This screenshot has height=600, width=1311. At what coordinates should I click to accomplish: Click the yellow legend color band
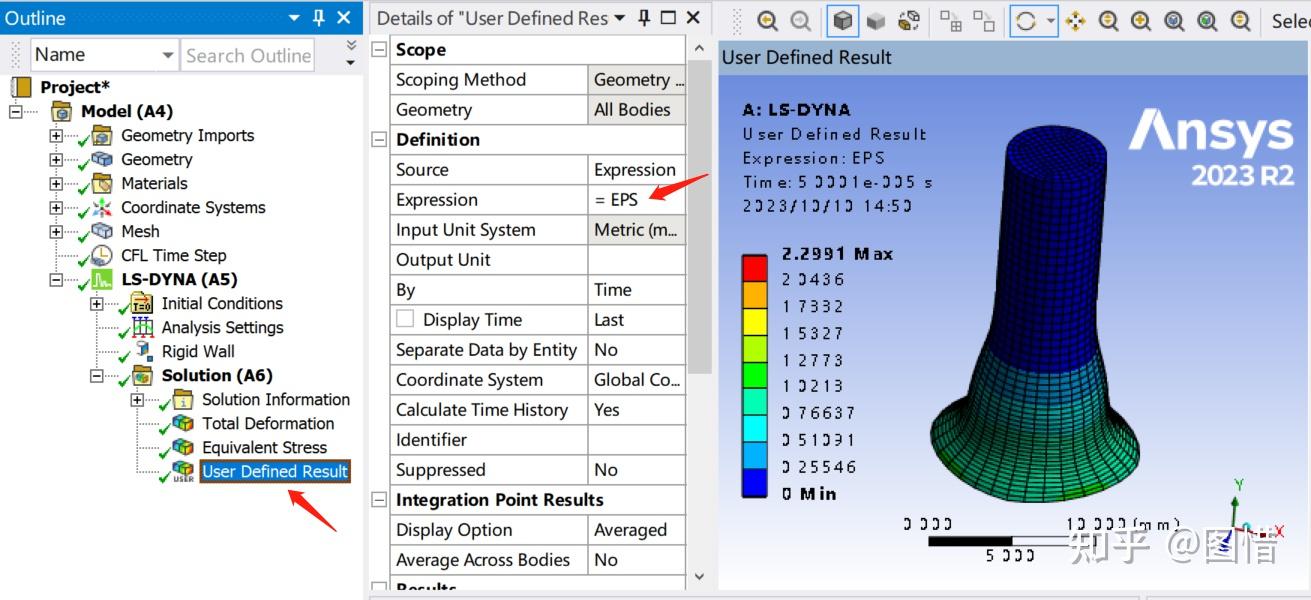pyautogui.click(x=755, y=321)
